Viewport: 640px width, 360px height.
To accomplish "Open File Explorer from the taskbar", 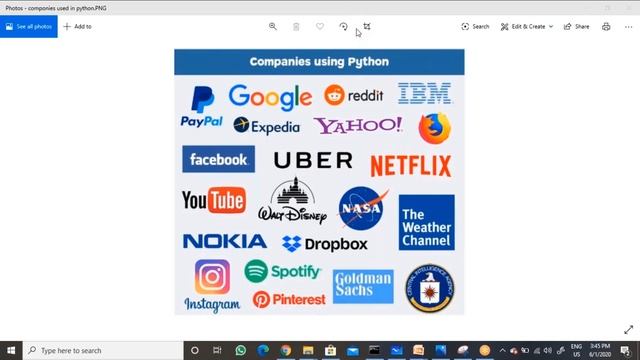I will (308, 351).
